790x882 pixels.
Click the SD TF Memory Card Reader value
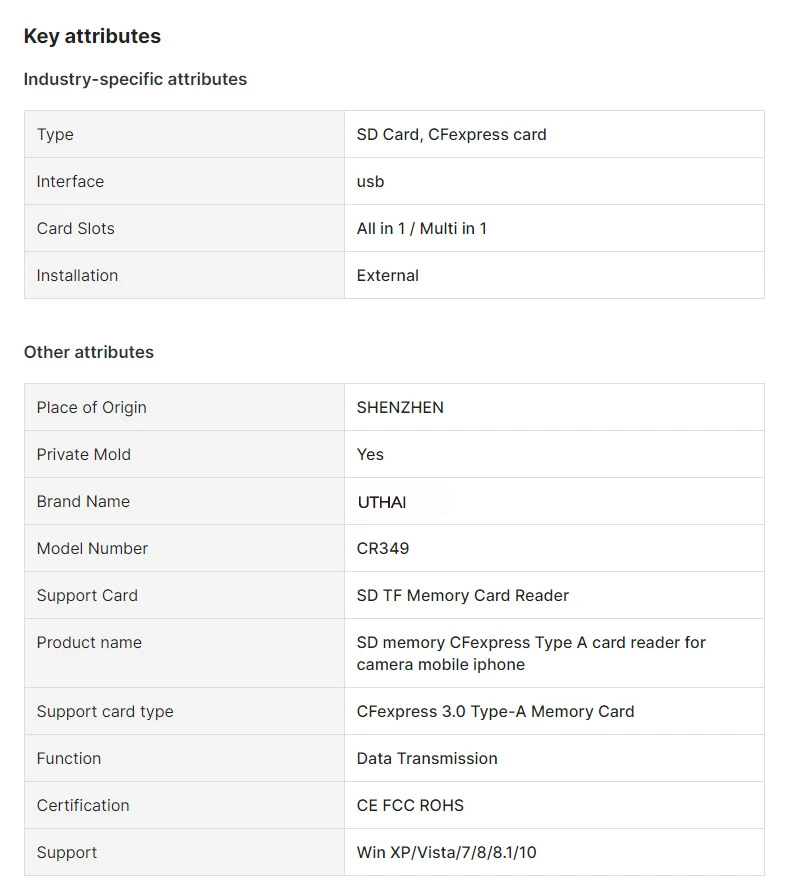(x=462, y=595)
